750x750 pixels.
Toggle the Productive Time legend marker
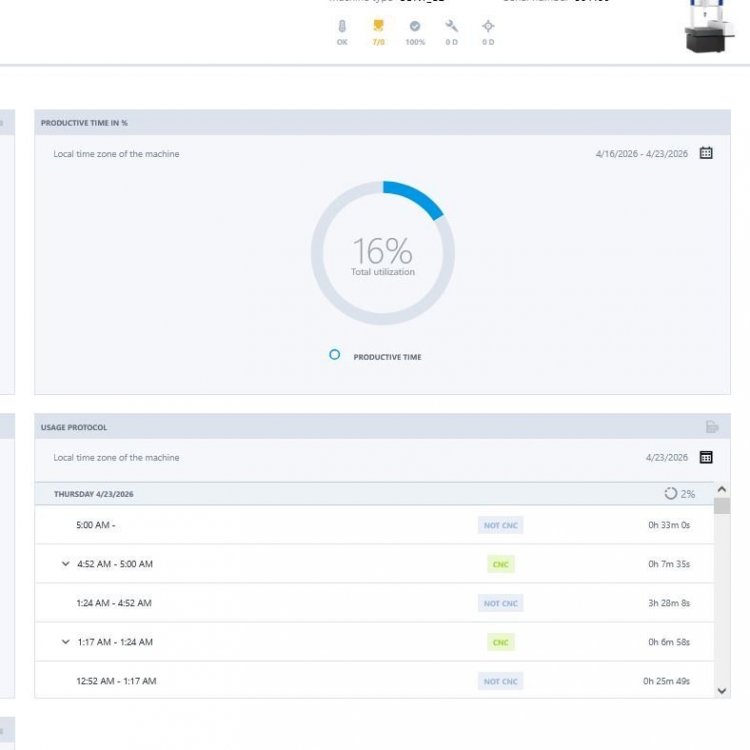[335, 355]
